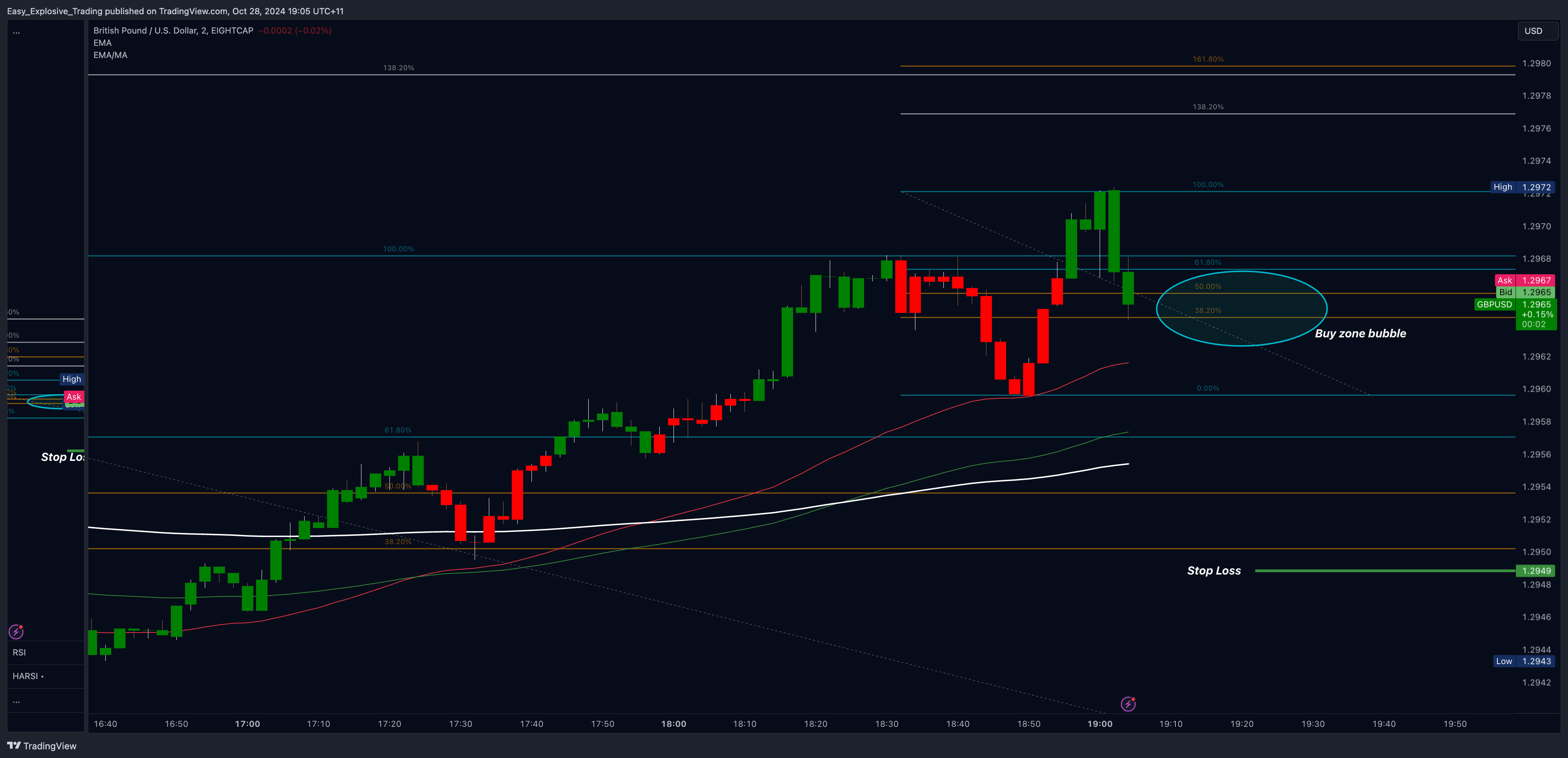Select the 38.20% label inside buy zone
This screenshot has width=1568, height=758.
(x=1208, y=311)
